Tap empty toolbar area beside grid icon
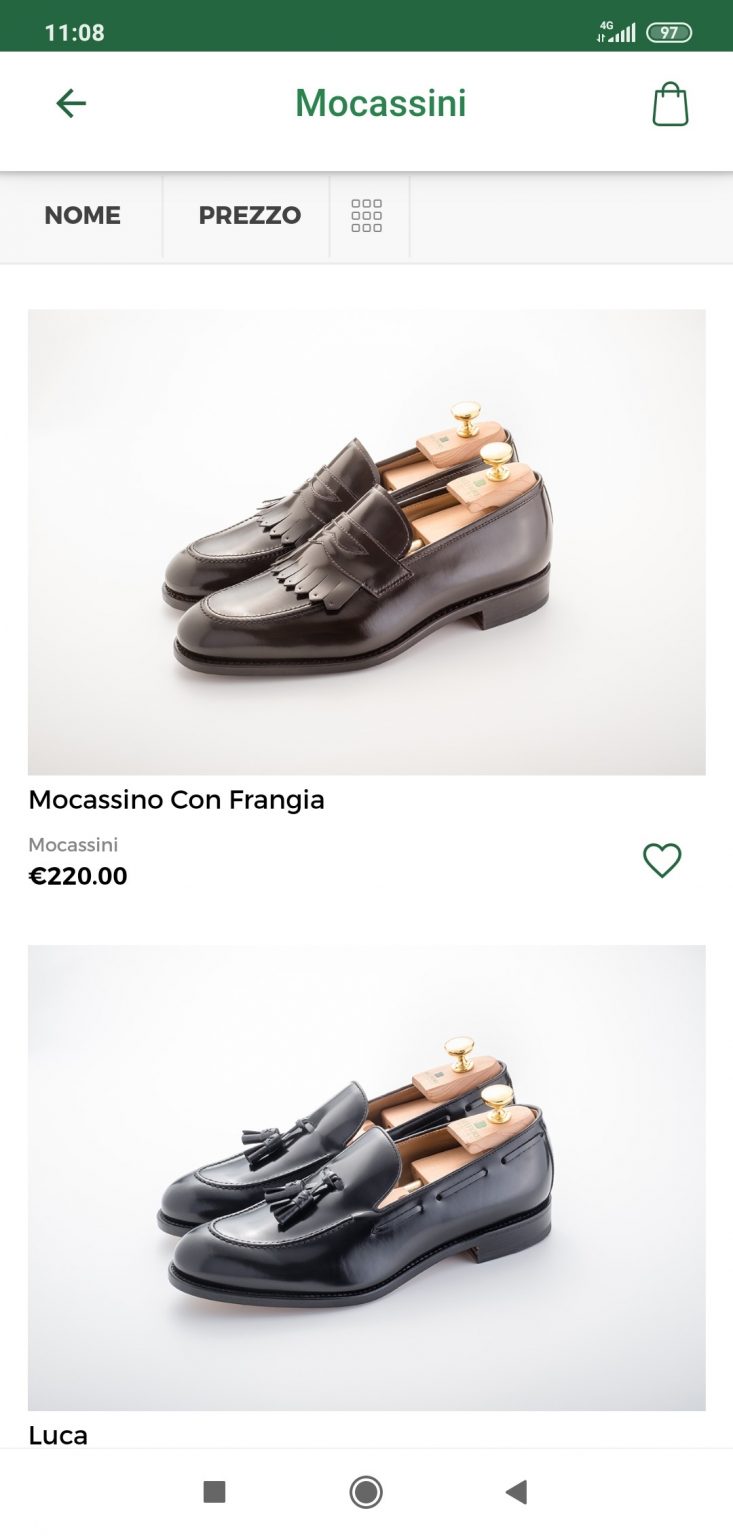Viewport: 733px width, 1536px height. click(x=571, y=216)
